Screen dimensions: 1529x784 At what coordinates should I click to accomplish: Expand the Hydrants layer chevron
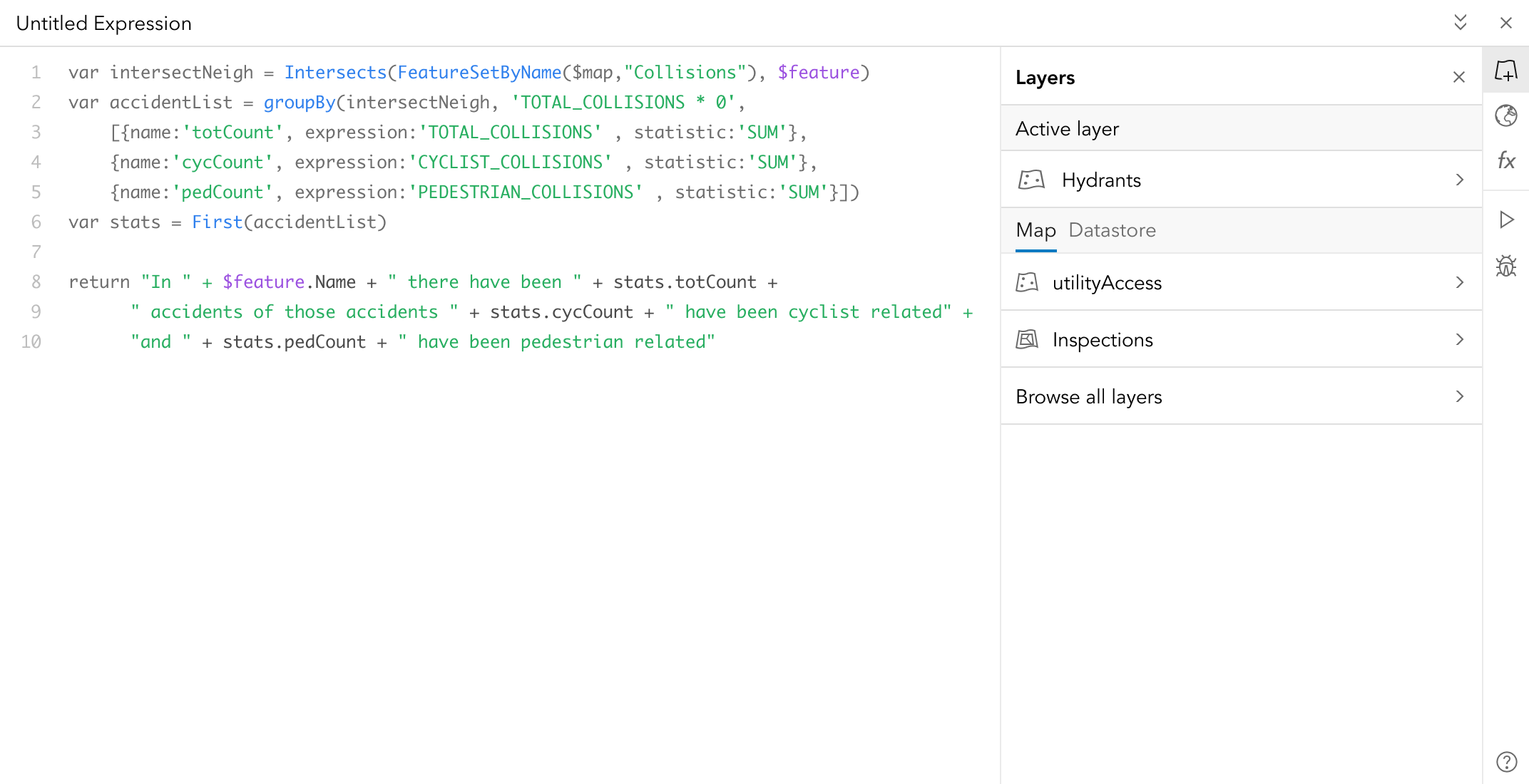(x=1459, y=180)
